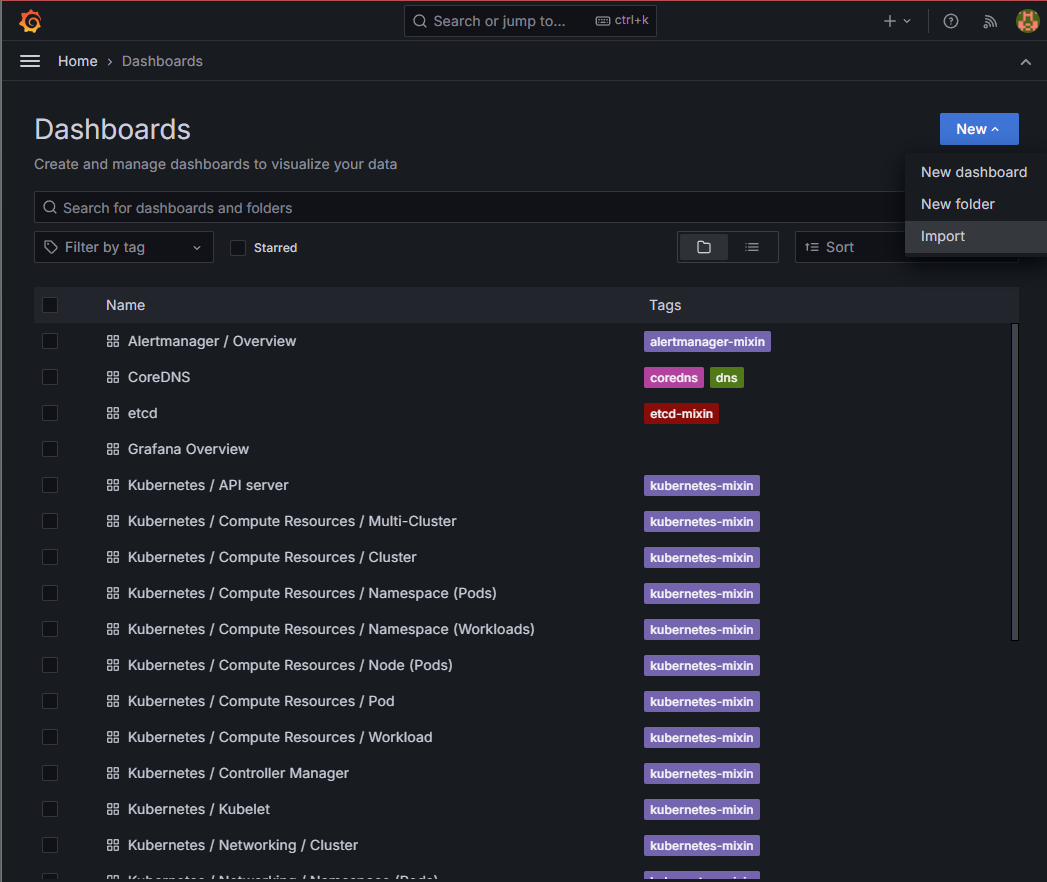Toggle the New button dropdown

[979, 129]
